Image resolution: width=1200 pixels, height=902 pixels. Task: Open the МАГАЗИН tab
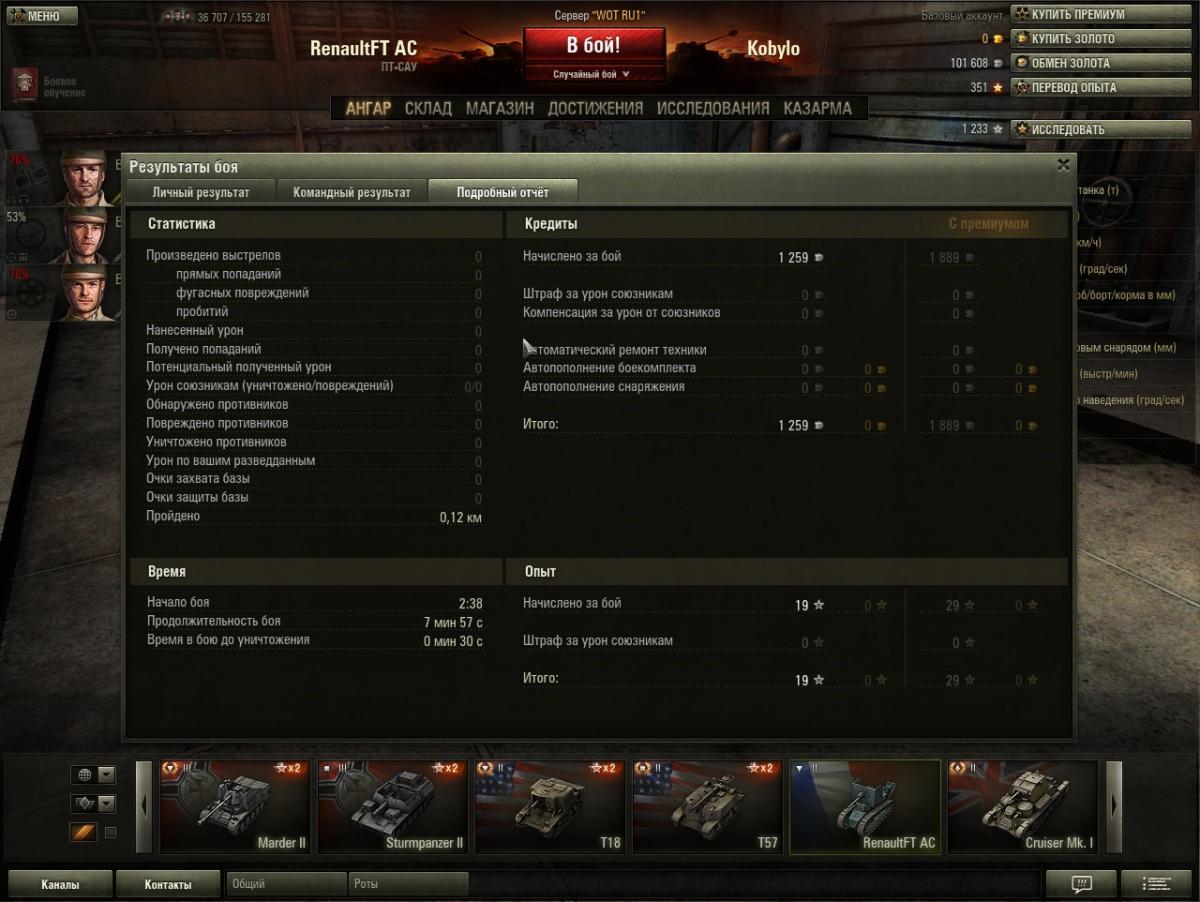(500, 108)
